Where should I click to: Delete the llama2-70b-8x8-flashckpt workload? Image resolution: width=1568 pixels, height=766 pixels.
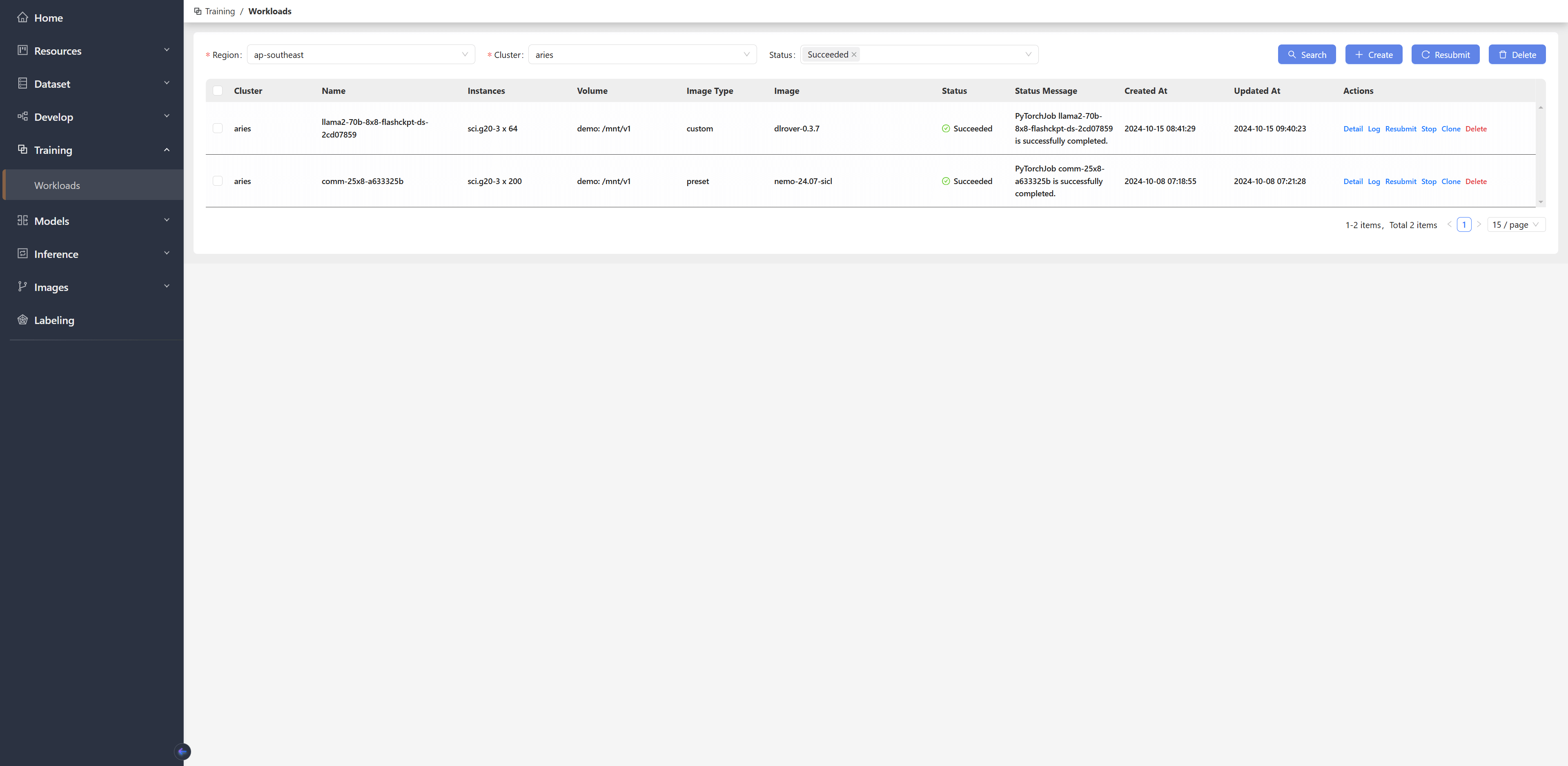coord(1475,129)
